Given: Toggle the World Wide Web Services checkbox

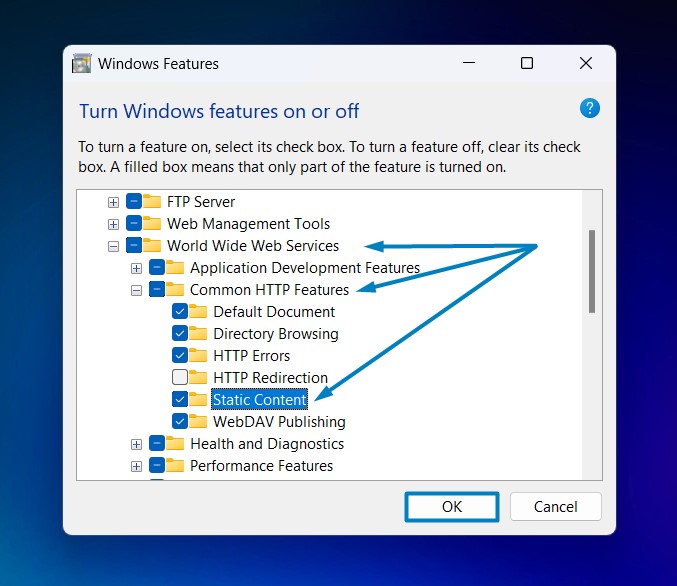Looking at the screenshot, I should 134,245.
